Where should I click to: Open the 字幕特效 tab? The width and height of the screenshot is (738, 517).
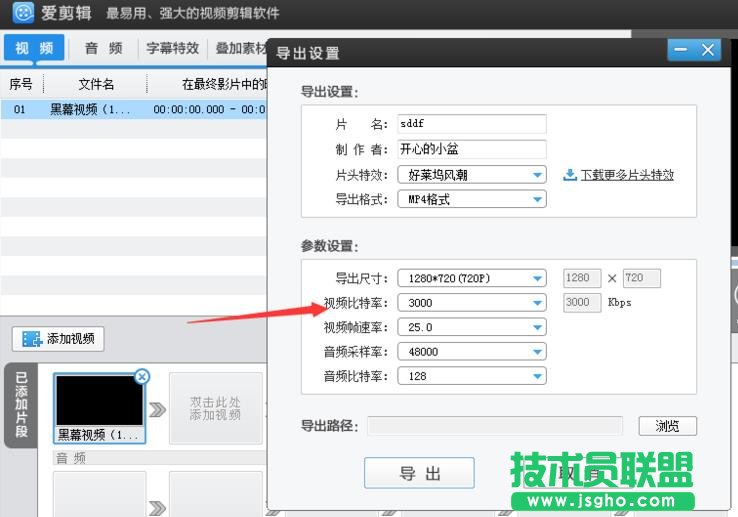tap(172, 48)
